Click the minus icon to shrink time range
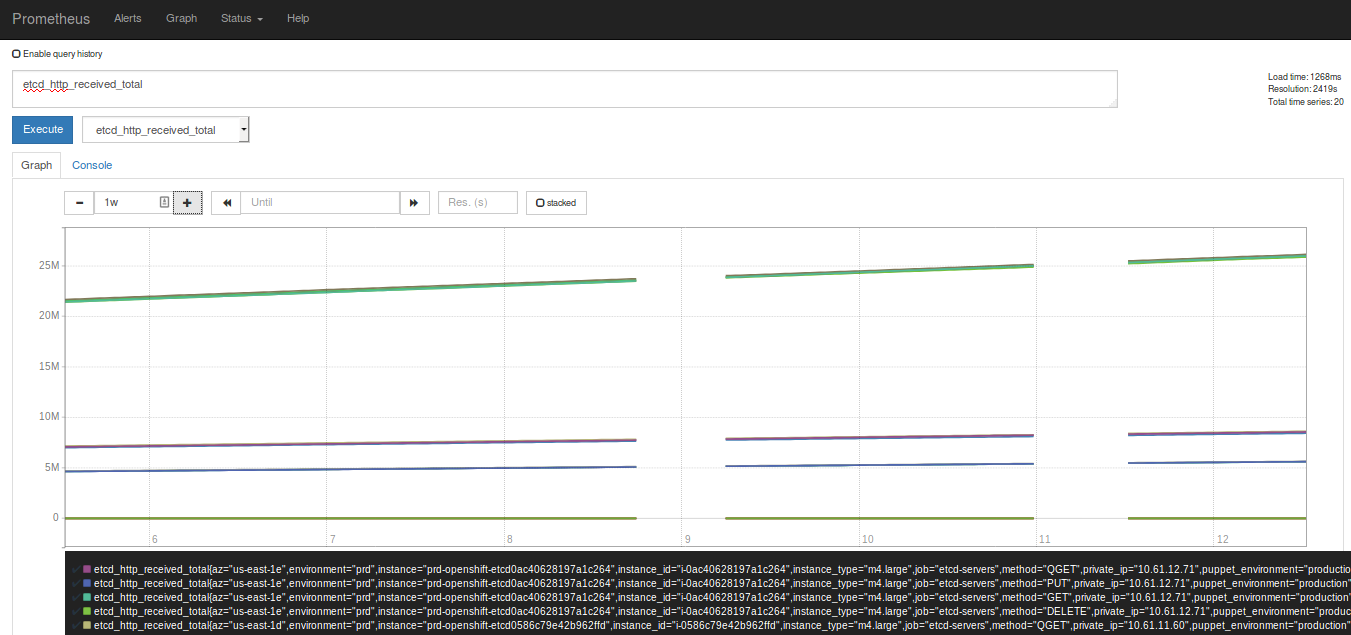 point(79,202)
